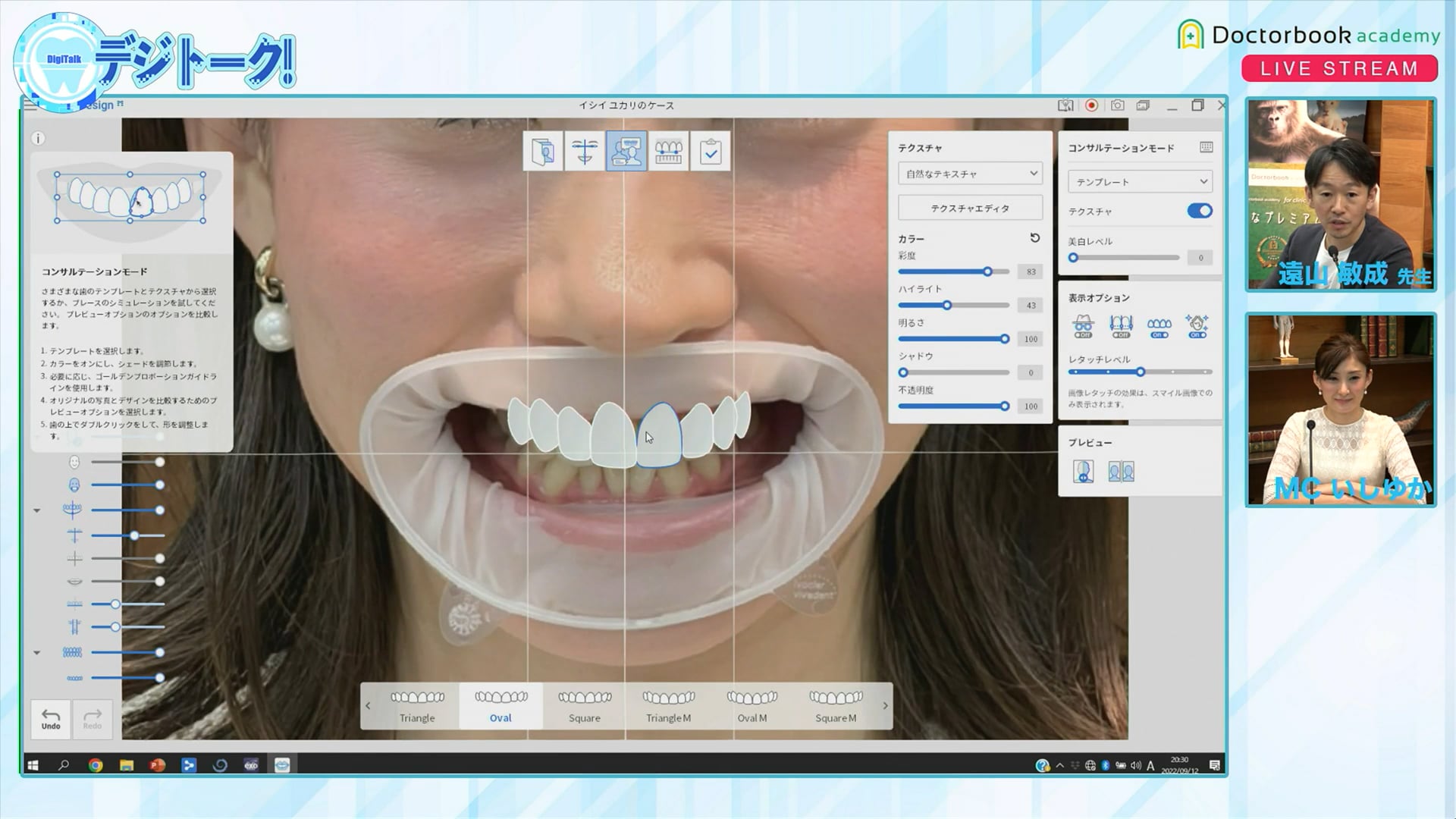The width and height of the screenshot is (1456, 819).
Task: Toggle the テクスチャ switch off
Action: (1200, 211)
